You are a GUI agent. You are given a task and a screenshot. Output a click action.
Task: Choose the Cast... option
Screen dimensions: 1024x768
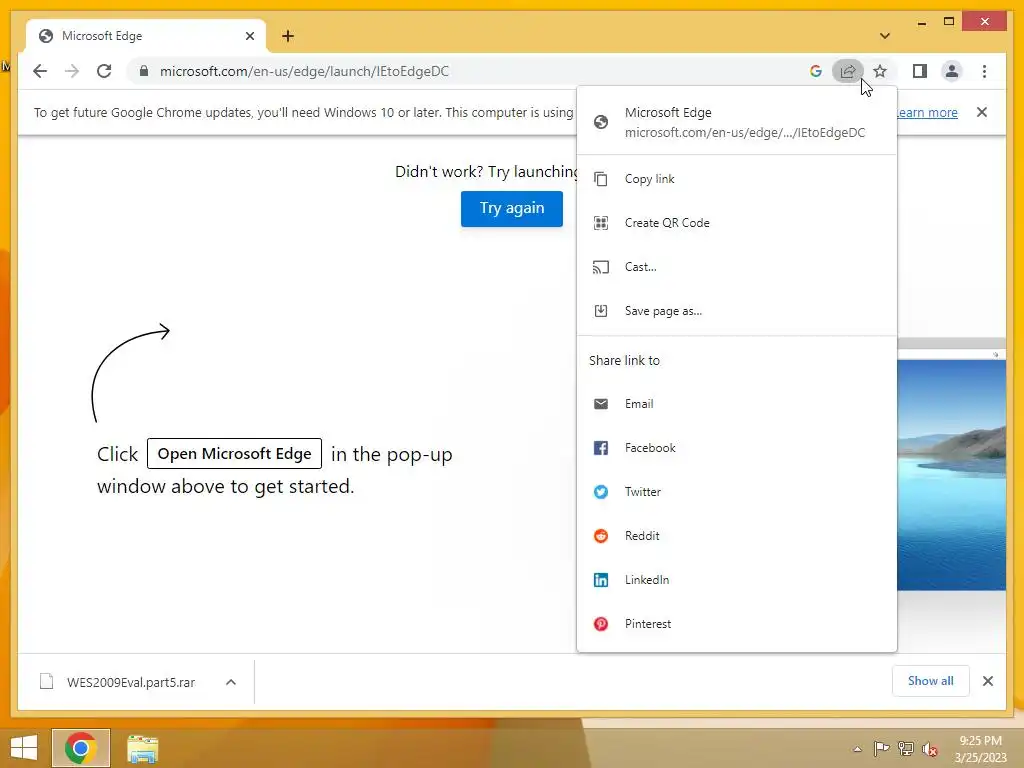click(737, 266)
